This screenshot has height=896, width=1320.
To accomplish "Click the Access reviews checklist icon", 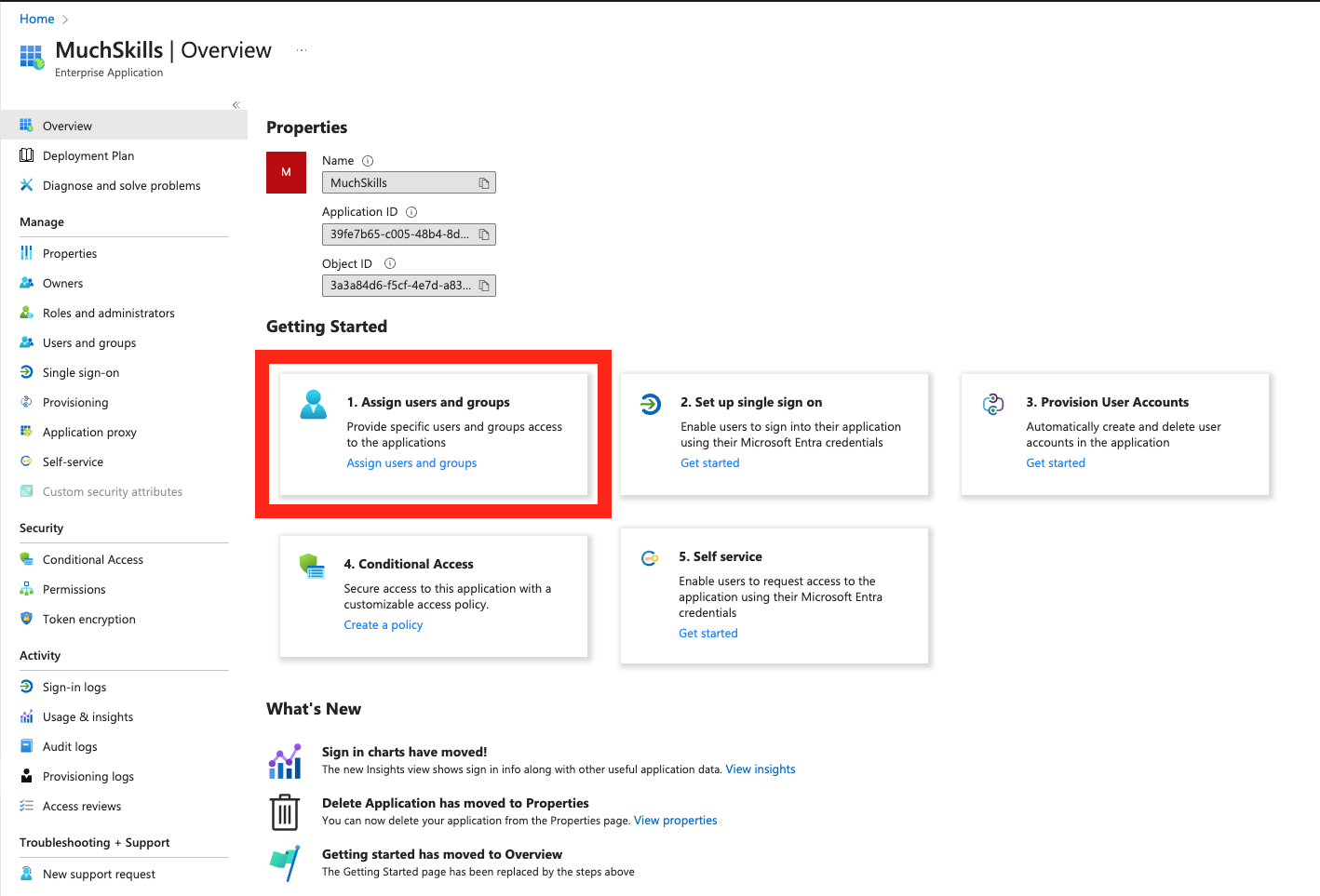I will (x=26, y=806).
